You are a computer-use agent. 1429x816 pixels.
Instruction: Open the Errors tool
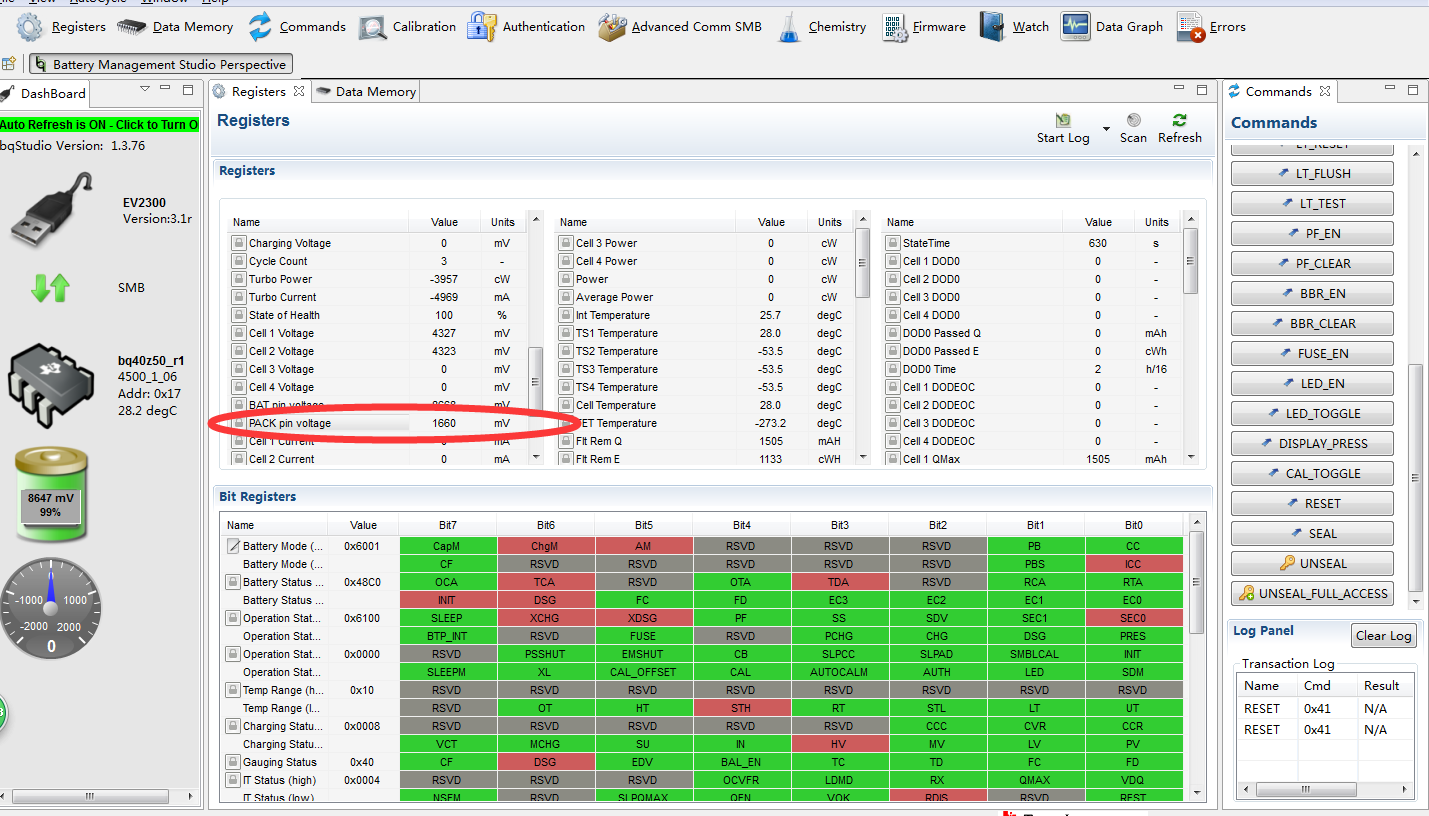click(1211, 27)
